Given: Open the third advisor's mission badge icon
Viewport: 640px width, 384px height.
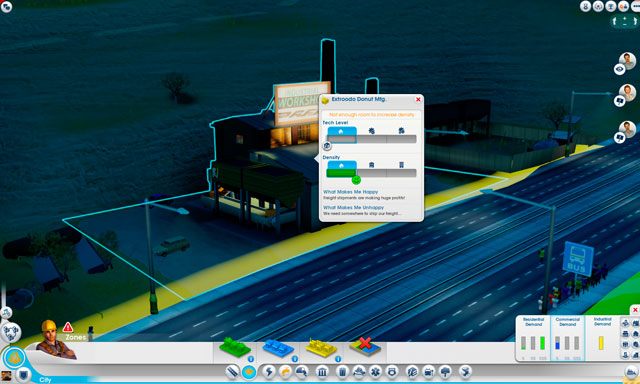Looking at the screenshot, I should click(x=620, y=138).
